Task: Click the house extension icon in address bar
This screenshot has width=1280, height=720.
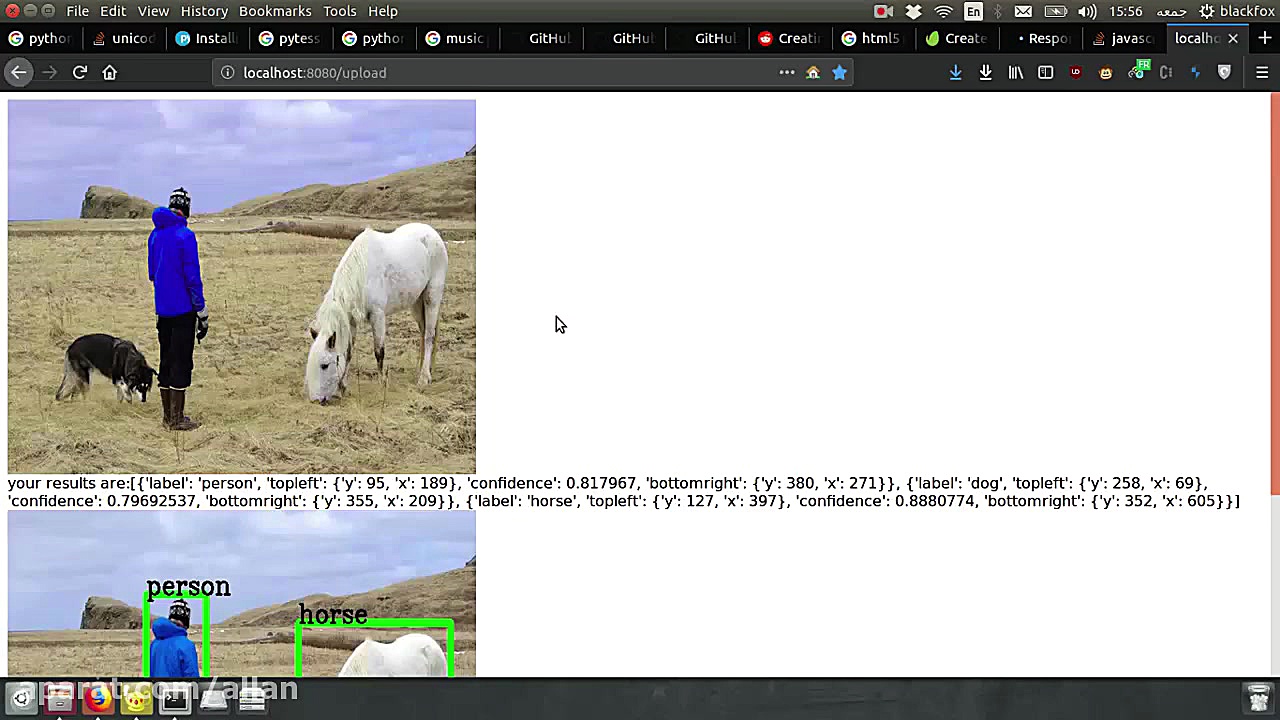Action: coord(813,72)
